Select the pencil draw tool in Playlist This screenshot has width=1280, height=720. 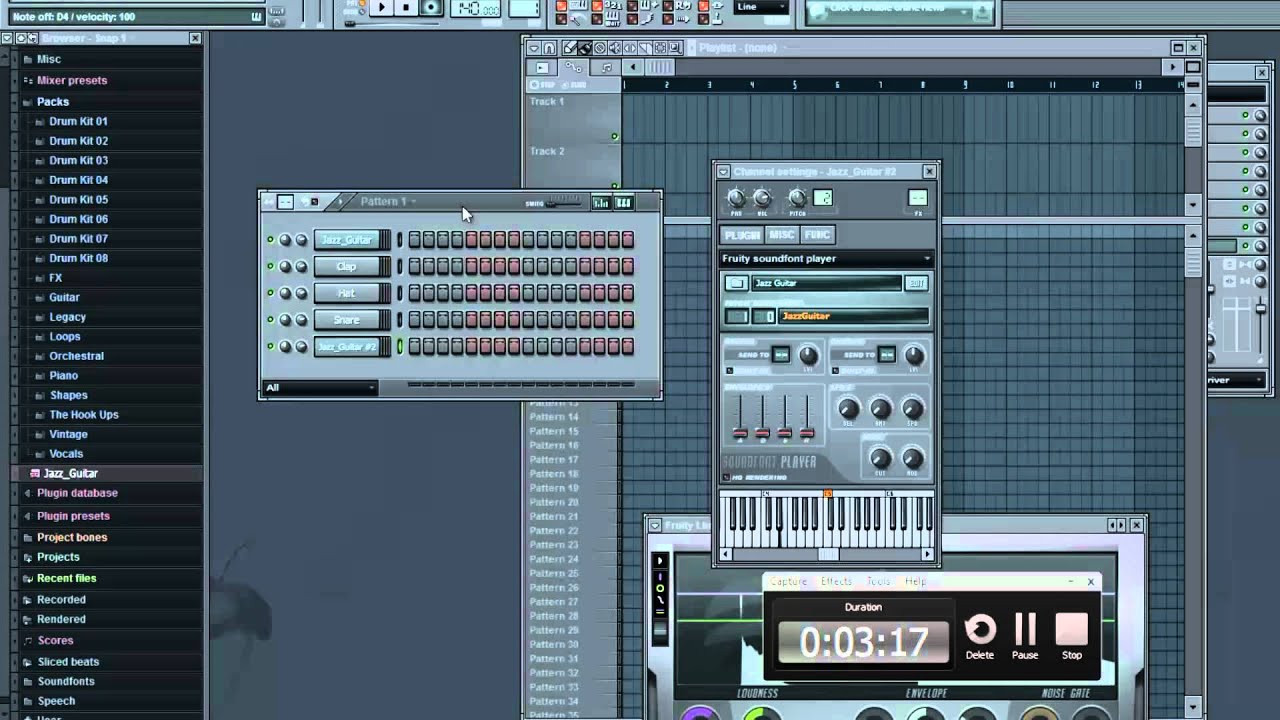[x=569, y=48]
